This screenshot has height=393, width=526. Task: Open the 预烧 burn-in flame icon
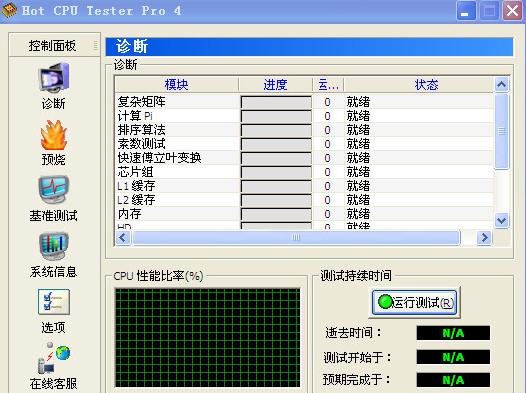54,135
